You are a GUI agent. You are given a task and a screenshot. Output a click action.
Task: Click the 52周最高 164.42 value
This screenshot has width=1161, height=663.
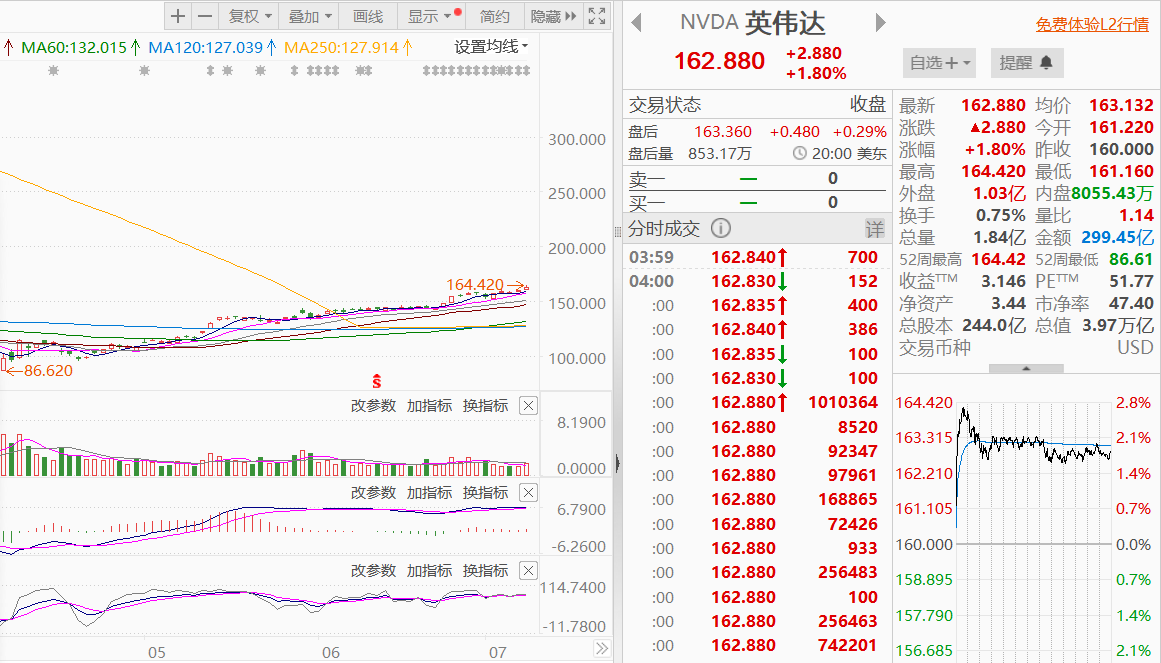(998, 259)
